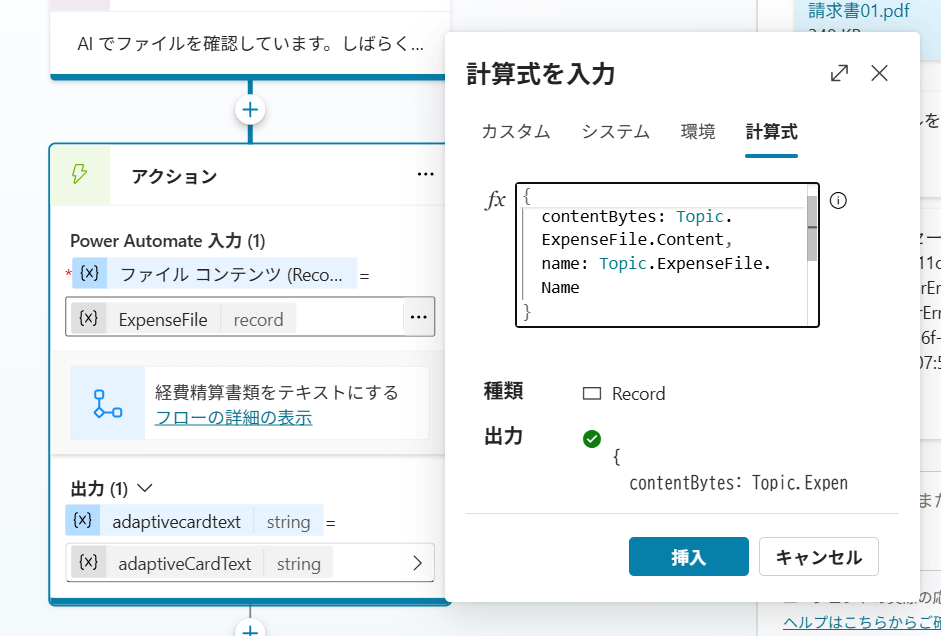Viewport: 941px width, 636px height.
Task: Click the formula editor vertical scrollbar
Action: pyautogui.click(x=812, y=229)
